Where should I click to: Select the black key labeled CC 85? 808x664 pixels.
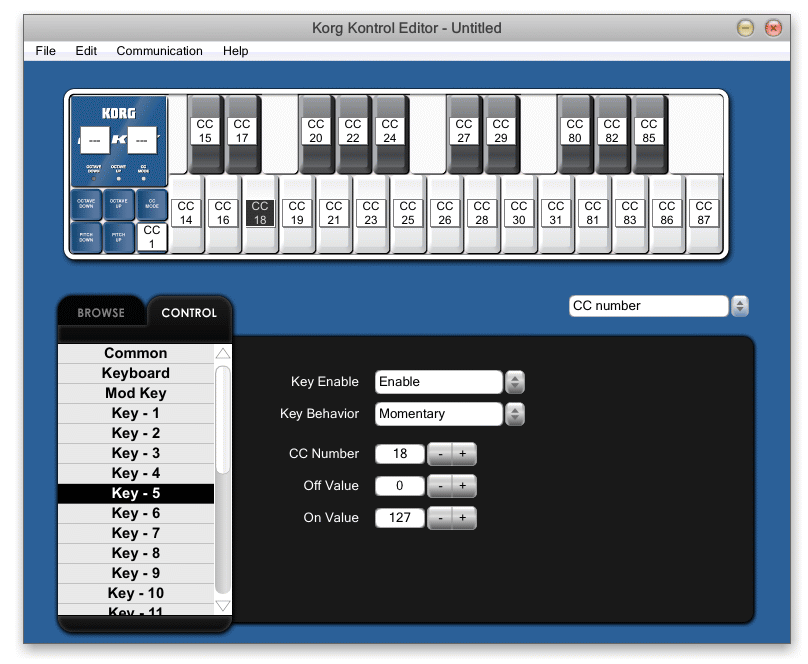[x=649, y=134]
